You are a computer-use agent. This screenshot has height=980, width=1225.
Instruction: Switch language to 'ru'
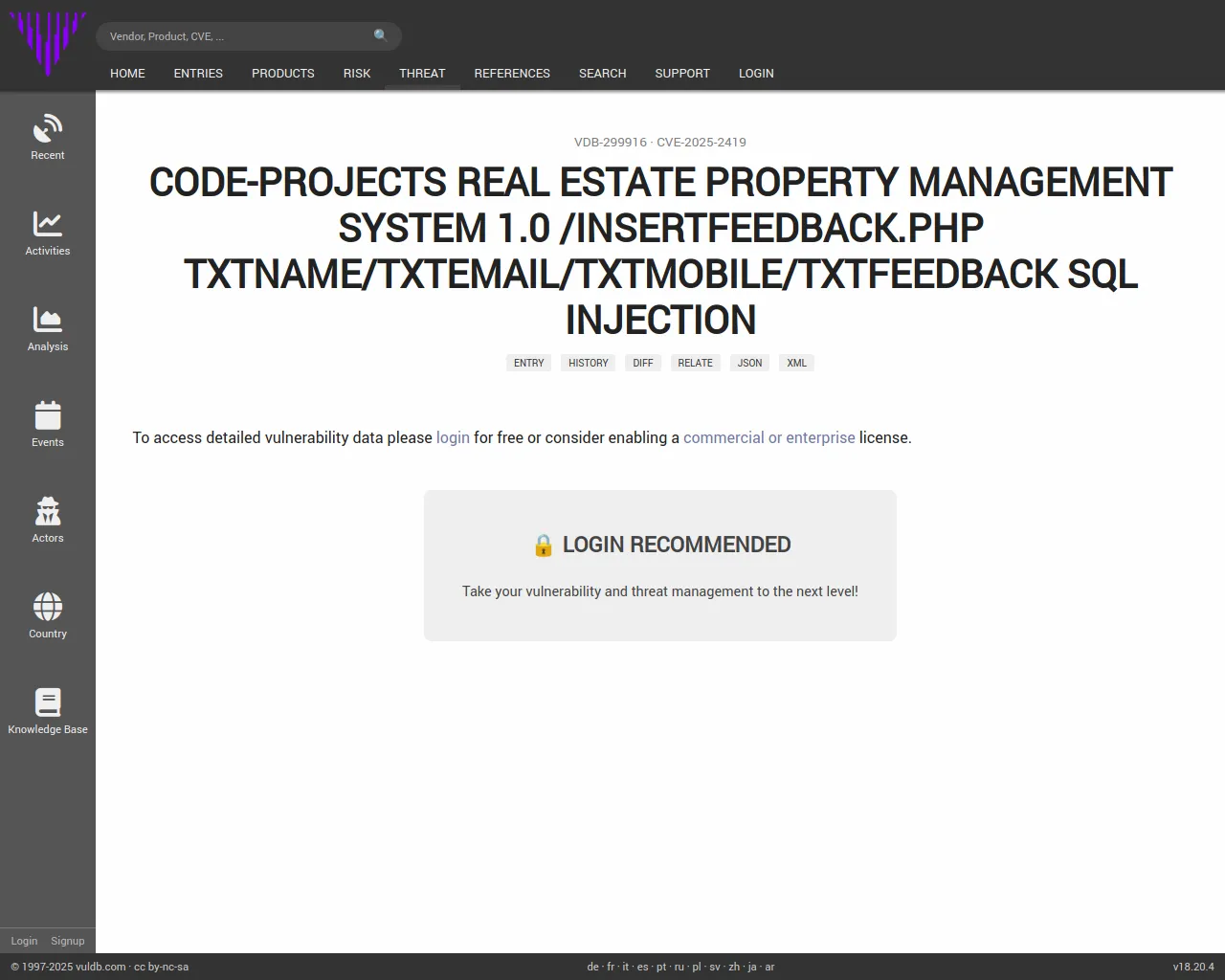click(679, 967)
